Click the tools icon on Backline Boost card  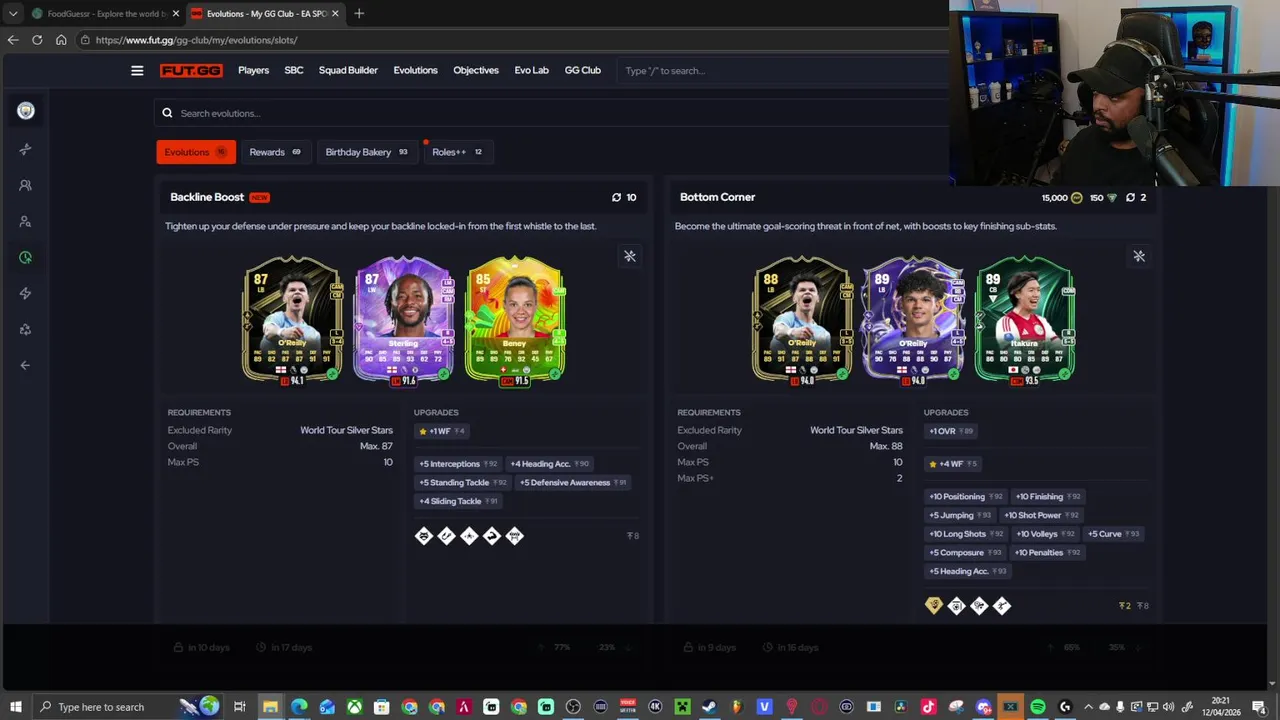coord(630,256)
